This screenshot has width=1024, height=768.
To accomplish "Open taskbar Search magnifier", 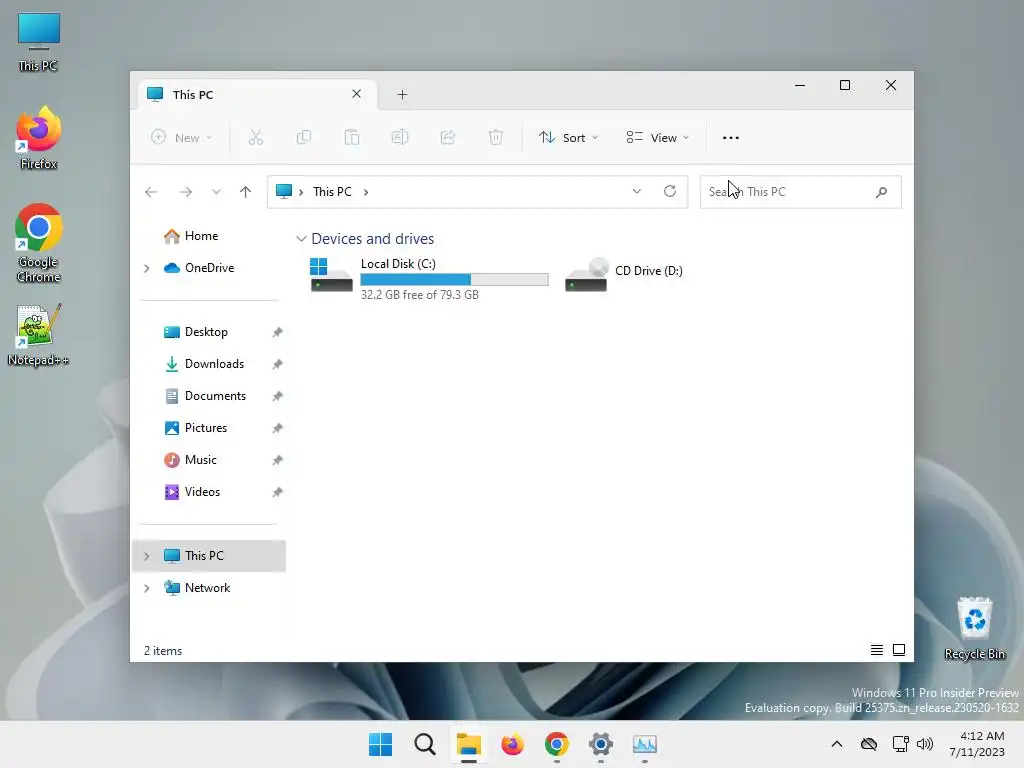I will pos(424,744).
